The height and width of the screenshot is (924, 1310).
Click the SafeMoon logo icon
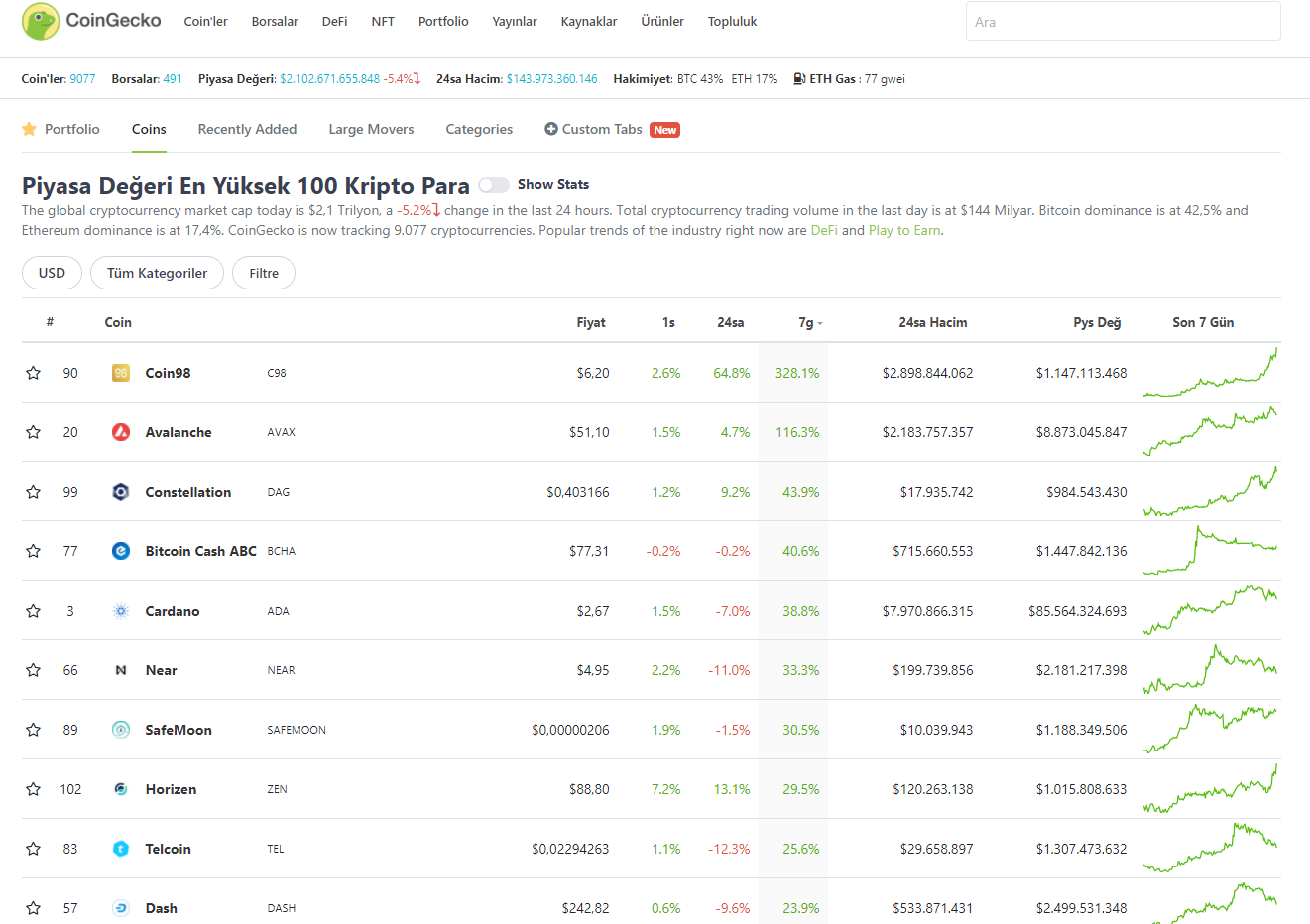[121, 730]
